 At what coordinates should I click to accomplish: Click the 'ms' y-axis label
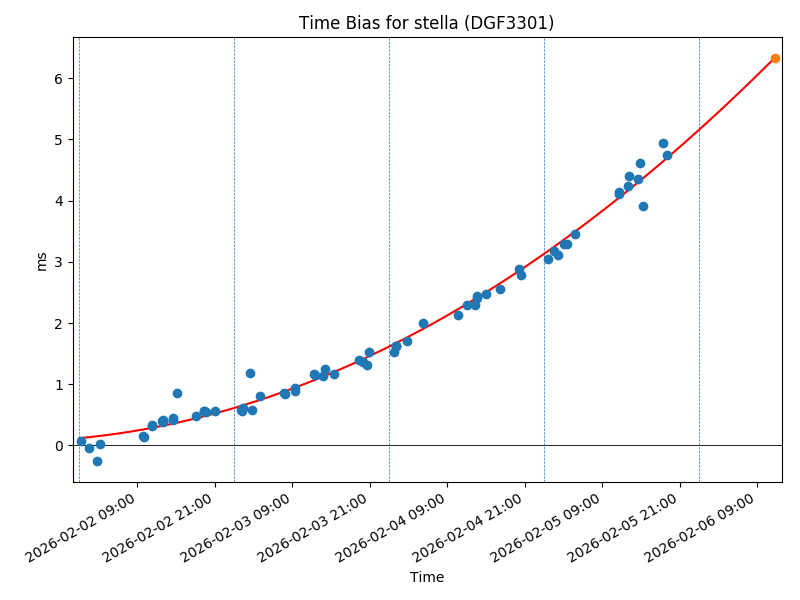coord(41,261)
